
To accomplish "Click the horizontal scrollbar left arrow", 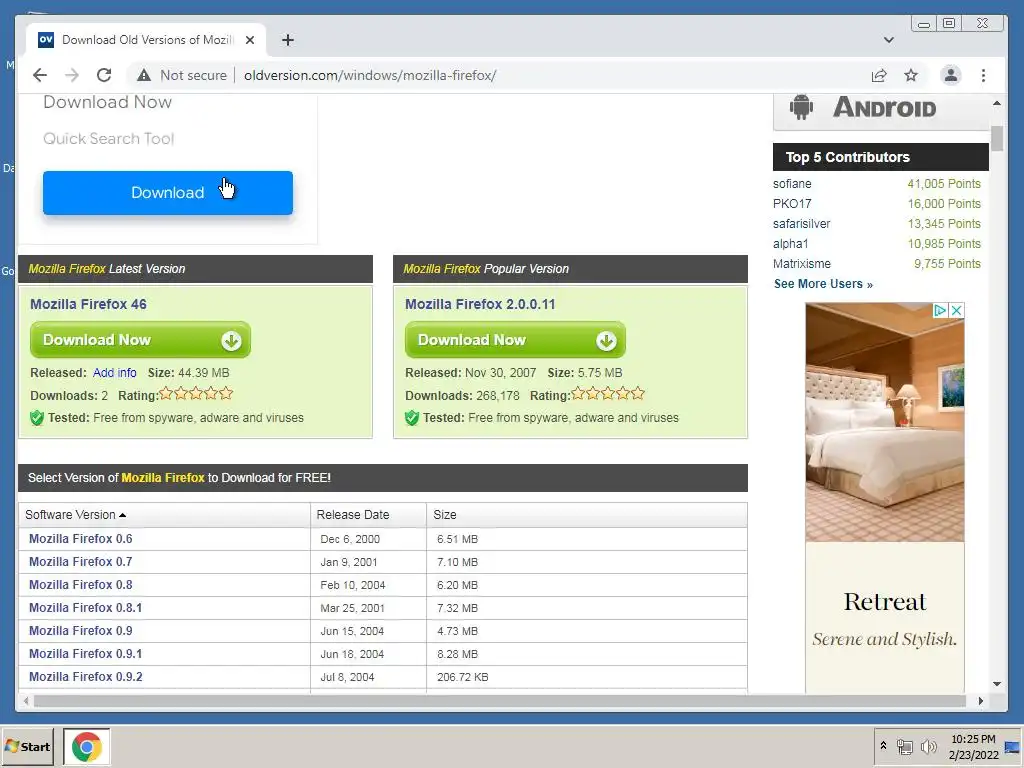I will [x=26, y=701].
